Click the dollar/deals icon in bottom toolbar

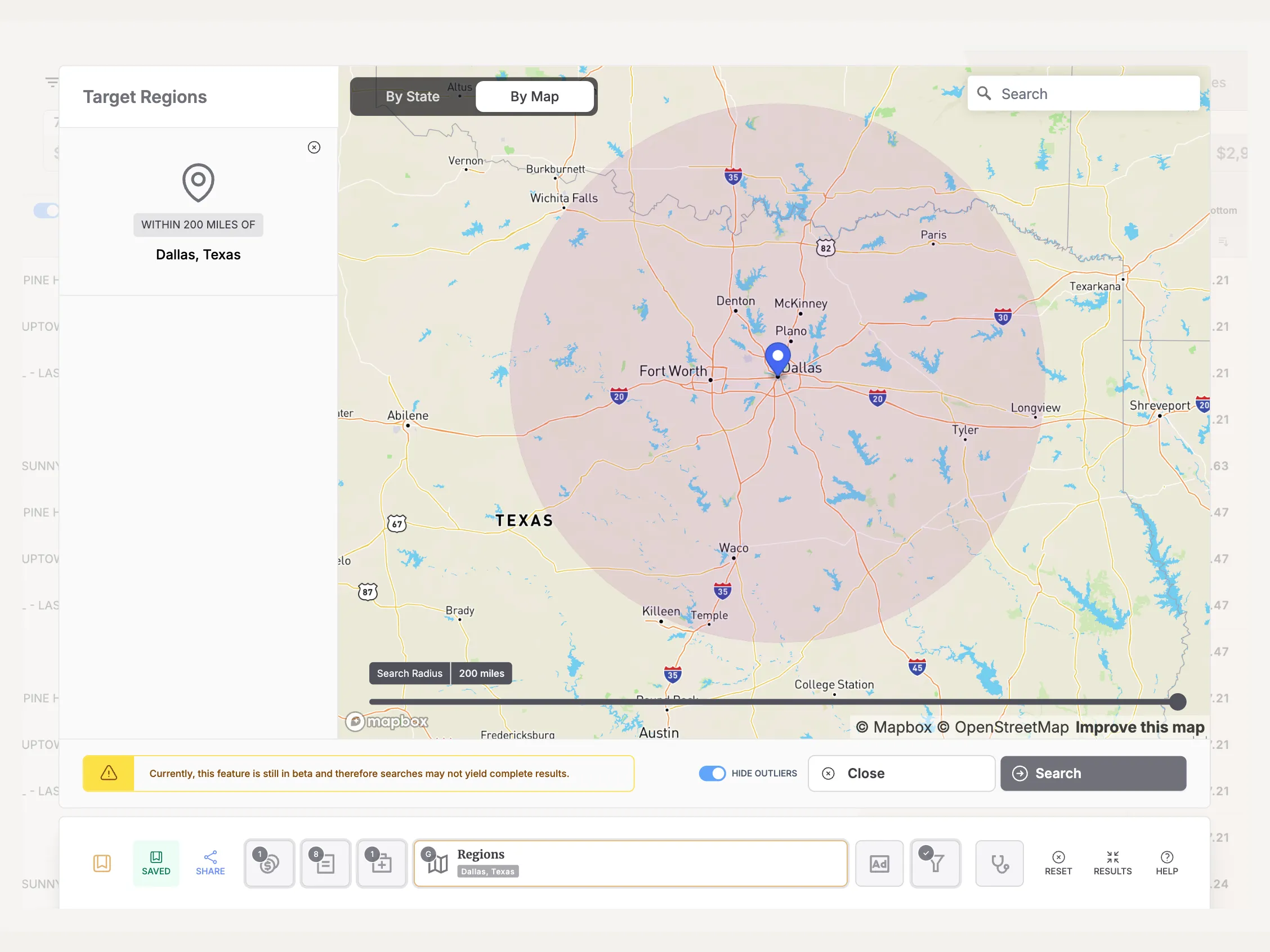269,862
